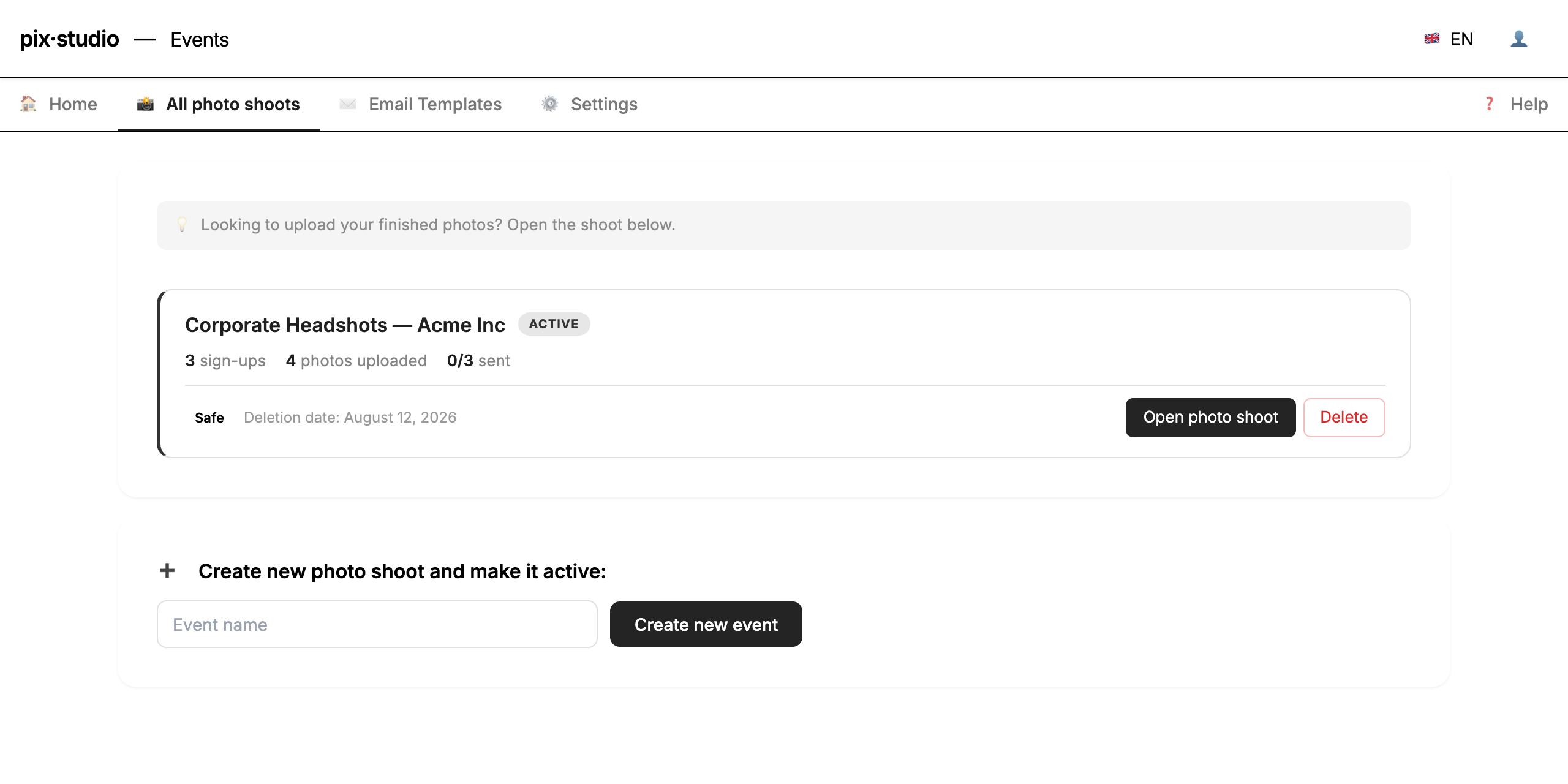
Task: Click the lightbulb tip icon
Action: (x=182, y=225)
